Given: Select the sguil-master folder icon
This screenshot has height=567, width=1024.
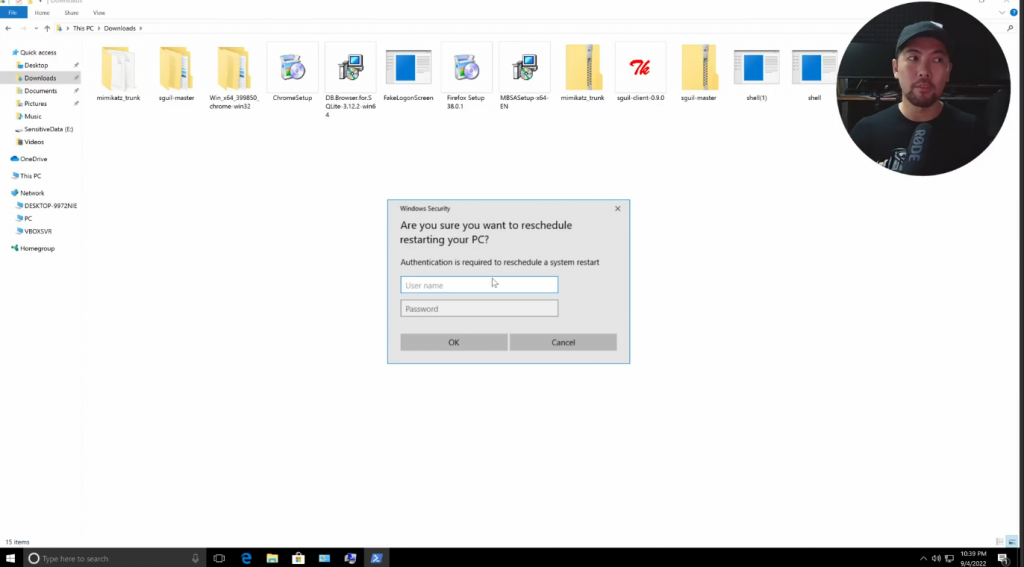Looking at the screenshot, I should 176,69.
